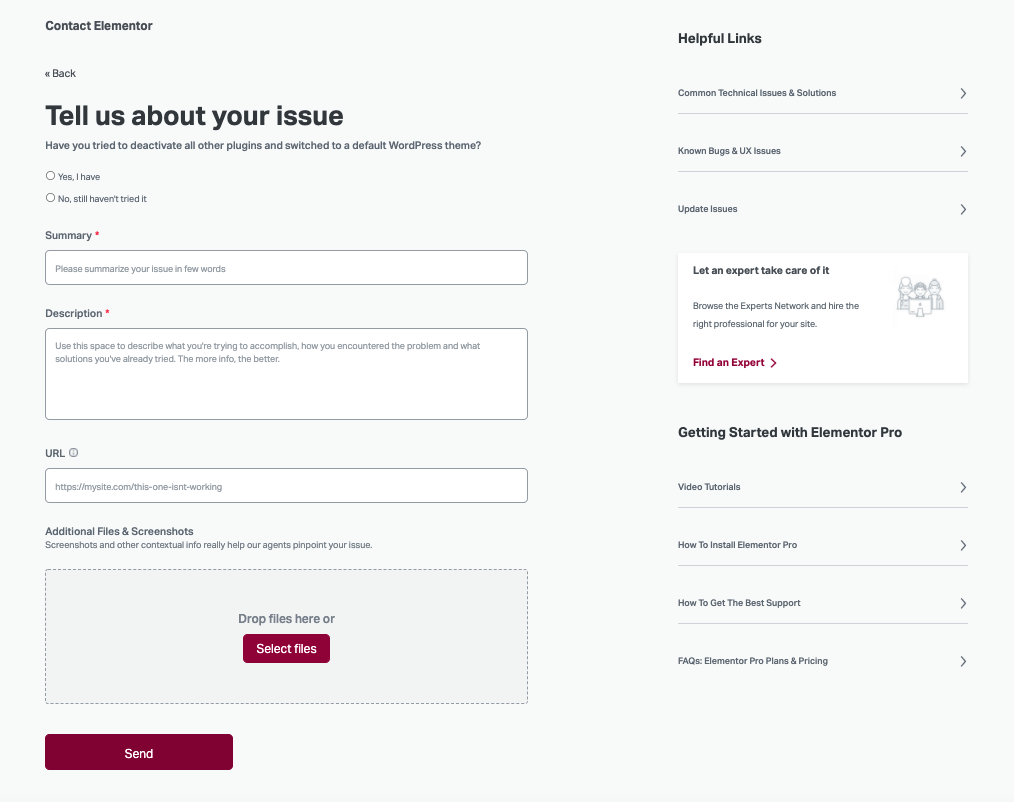Click the URL input field
The image size is (1014, 802).
286,486
